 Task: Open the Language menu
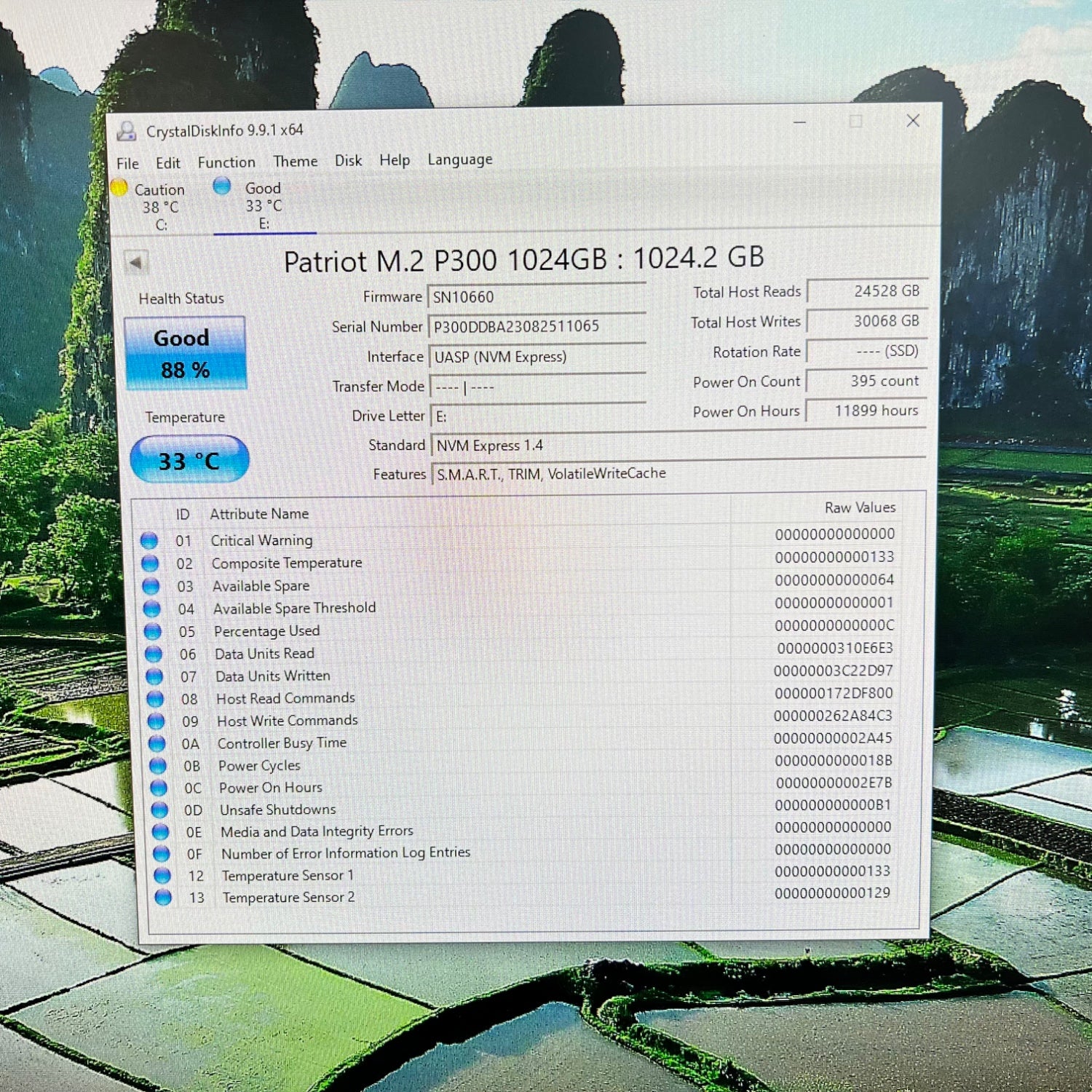pos(459,159)
